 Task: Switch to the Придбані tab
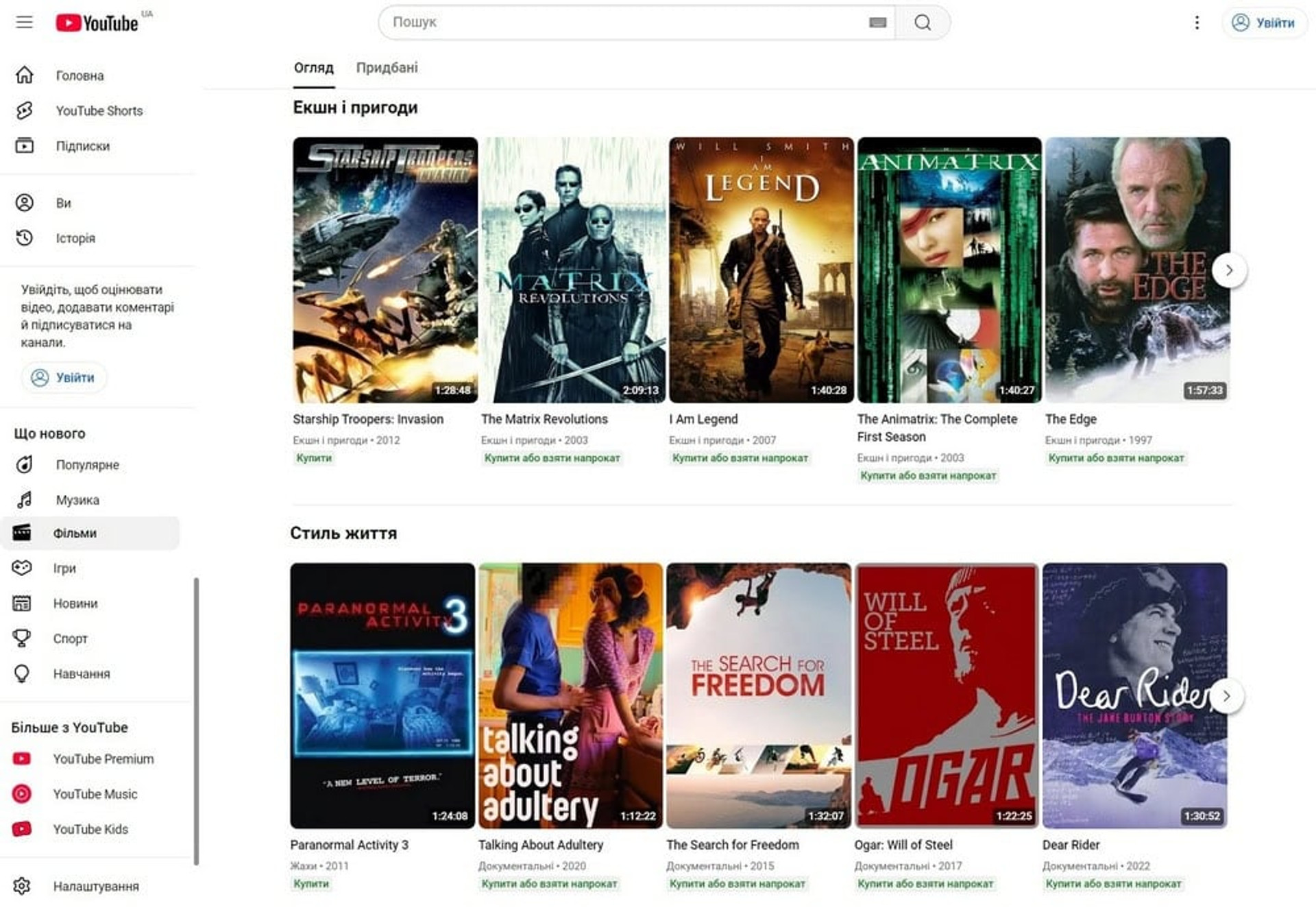coord(387,67)
